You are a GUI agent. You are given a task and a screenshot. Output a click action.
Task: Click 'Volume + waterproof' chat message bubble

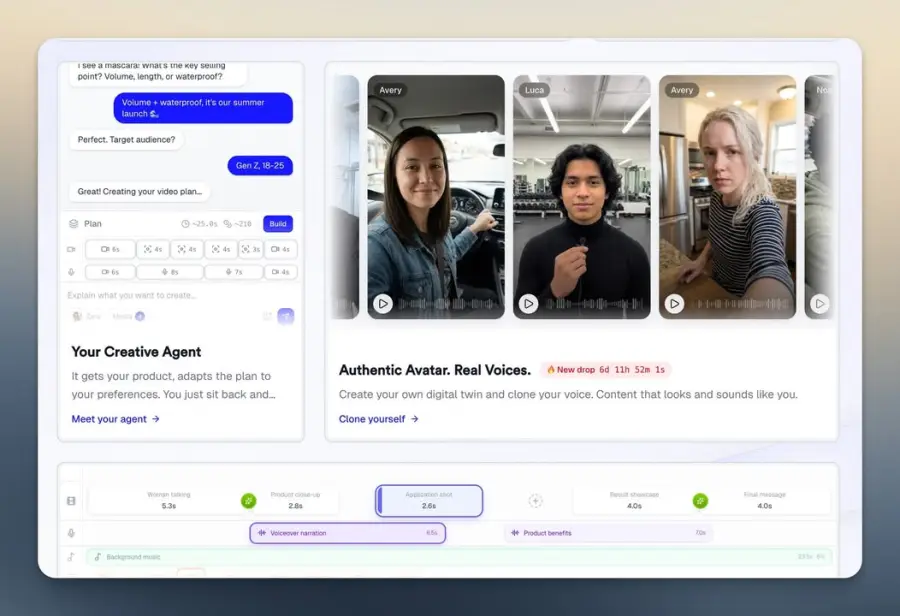(x=203, y=108)
